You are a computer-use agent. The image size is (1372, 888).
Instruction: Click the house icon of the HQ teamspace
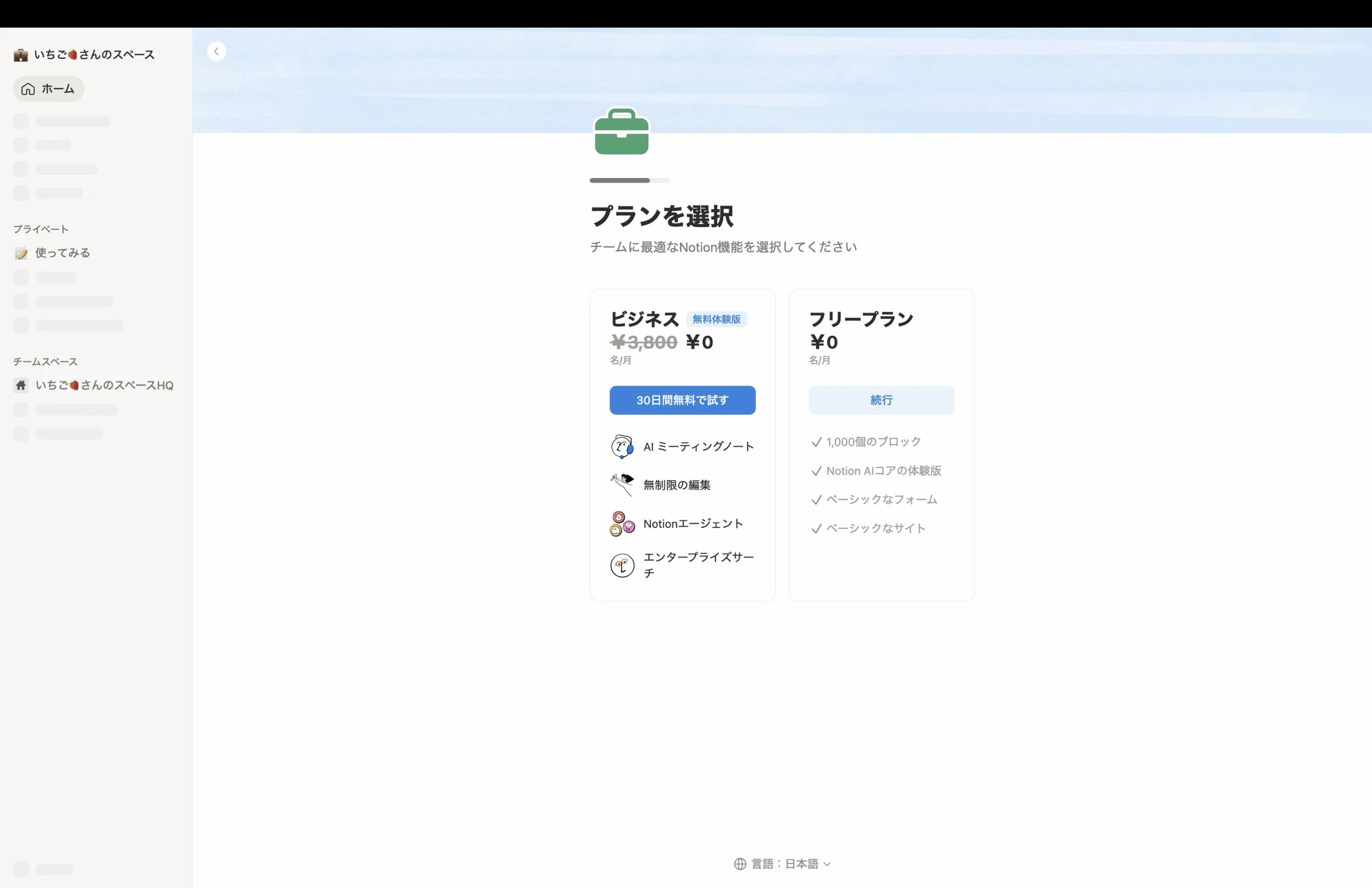tap(21, 385)
